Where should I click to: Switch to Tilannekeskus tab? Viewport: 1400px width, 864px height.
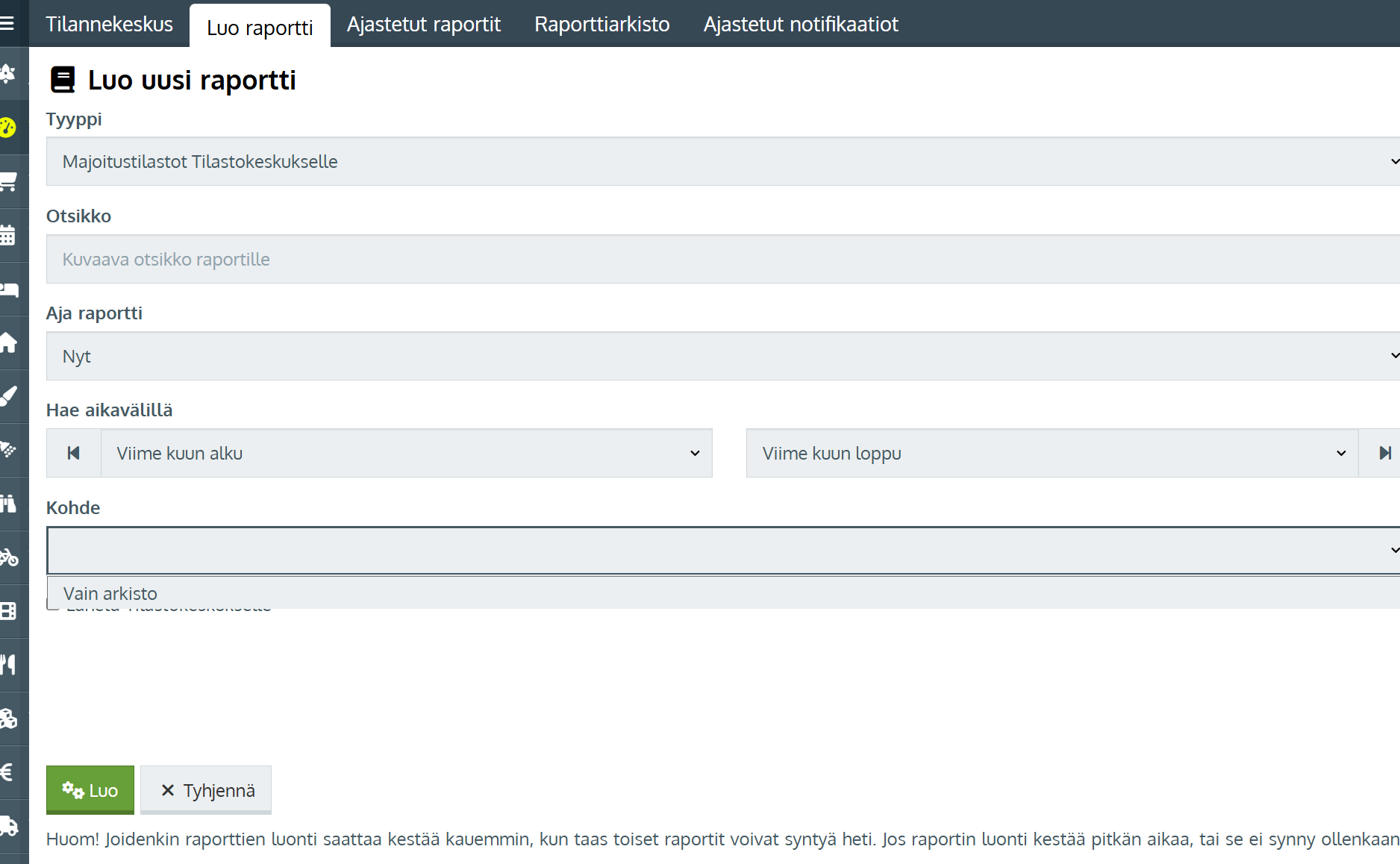pos(109,24)
